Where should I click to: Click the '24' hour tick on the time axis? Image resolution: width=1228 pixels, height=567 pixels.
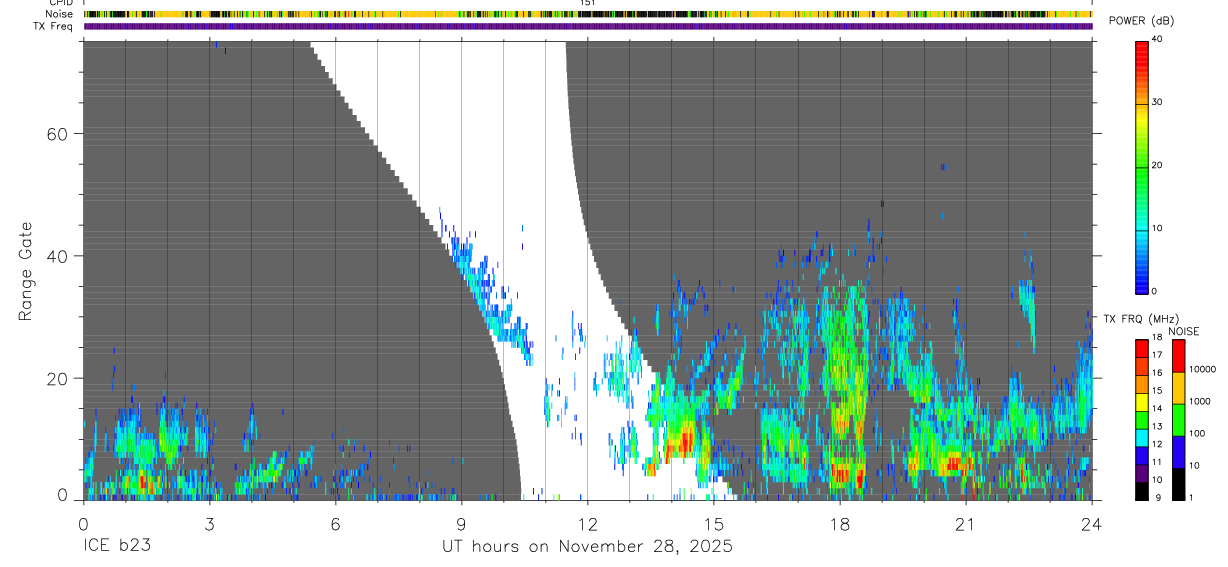pos(1092,524)
